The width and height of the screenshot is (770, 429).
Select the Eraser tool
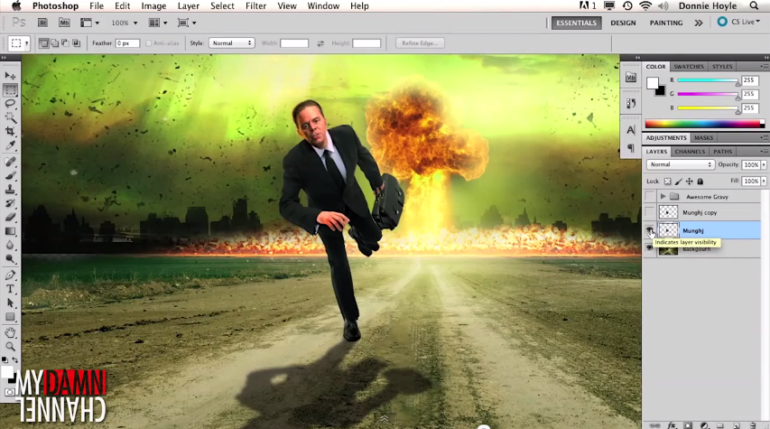click(10, 217)
